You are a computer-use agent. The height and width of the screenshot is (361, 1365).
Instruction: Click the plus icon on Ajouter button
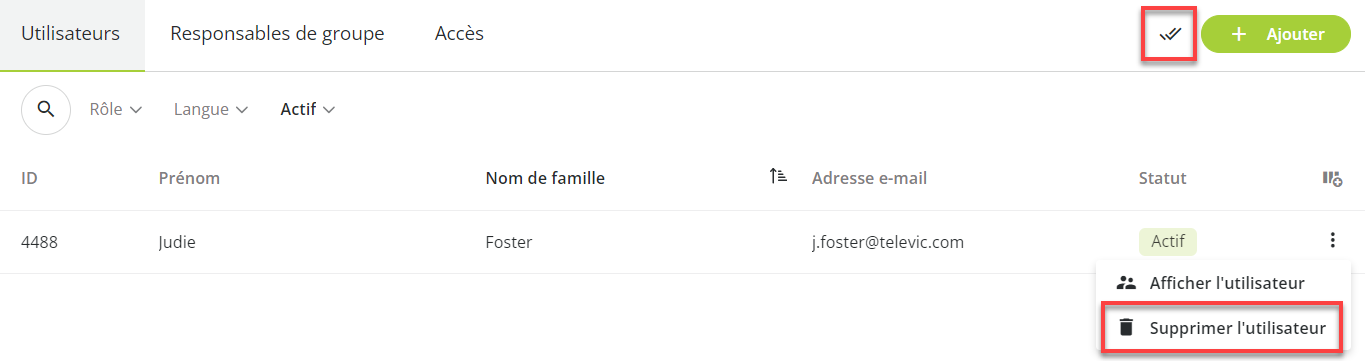1239,34
